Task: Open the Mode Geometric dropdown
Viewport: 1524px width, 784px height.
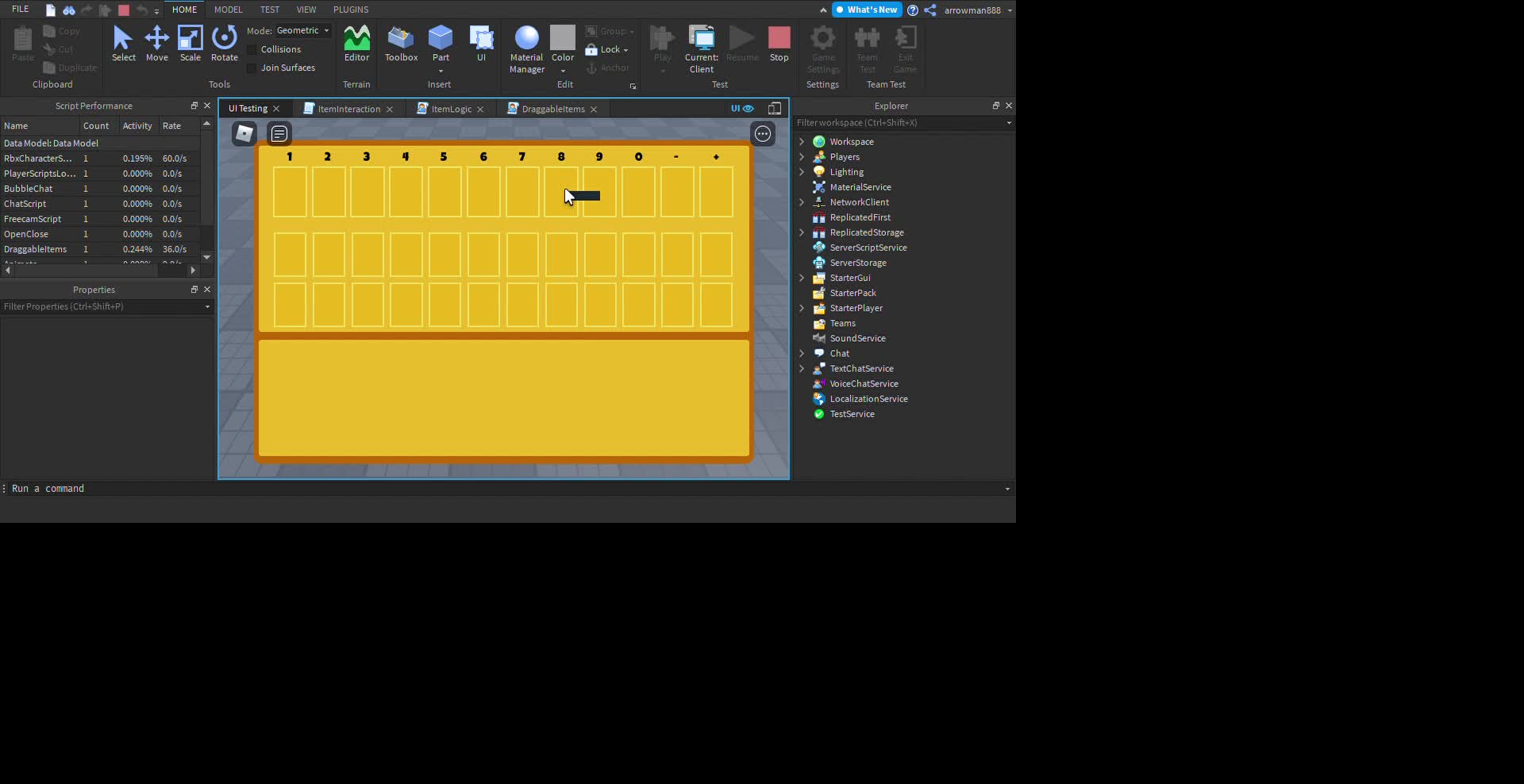Action: [x=302, y=31]
